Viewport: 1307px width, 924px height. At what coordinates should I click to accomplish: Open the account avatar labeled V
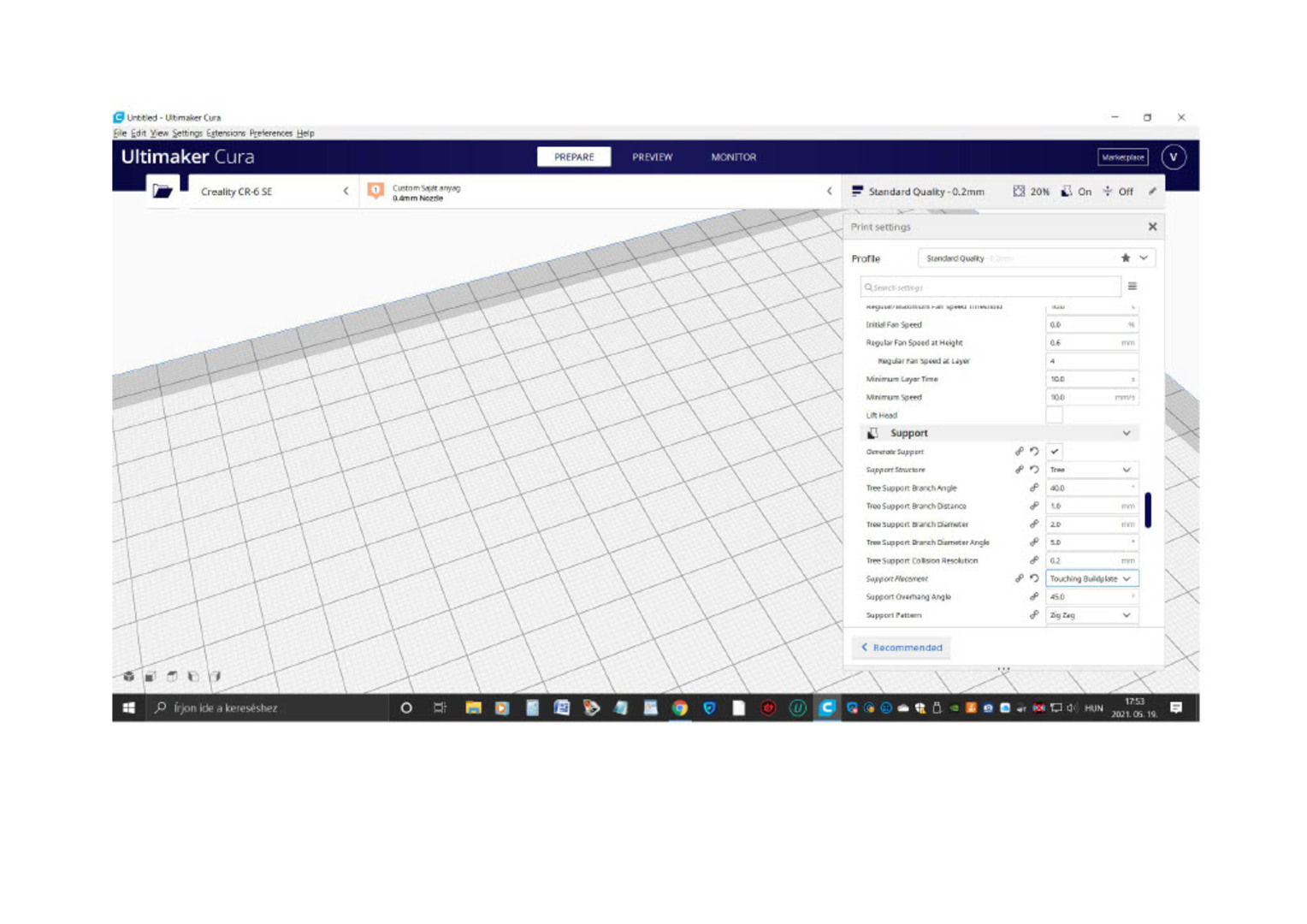(1174, 157)
